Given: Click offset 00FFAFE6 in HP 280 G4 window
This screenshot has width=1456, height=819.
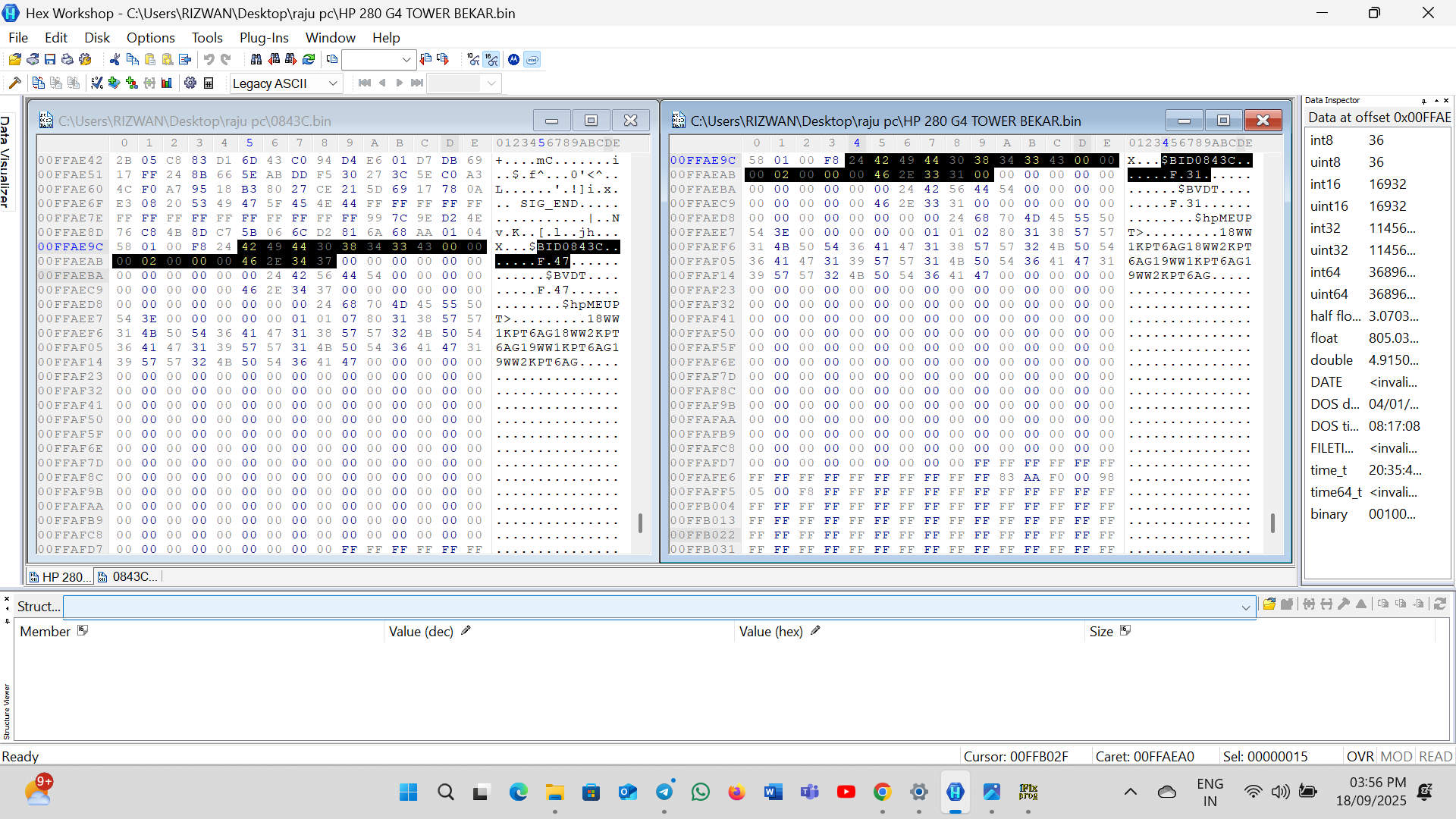Looking at the screenshot, I should pos(702,477).
